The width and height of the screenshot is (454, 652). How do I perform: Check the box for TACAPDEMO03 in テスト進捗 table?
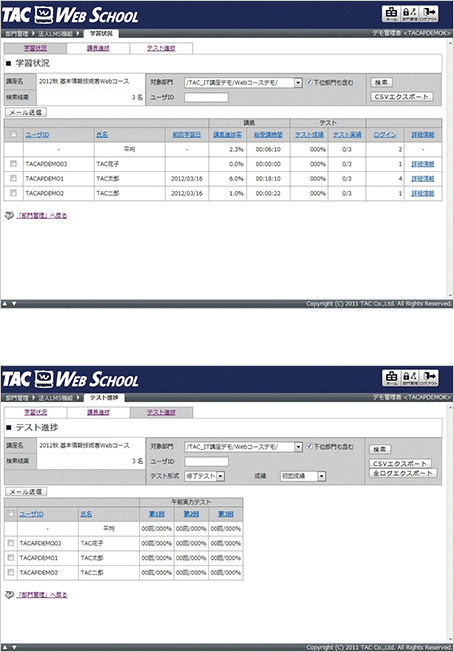11,543
